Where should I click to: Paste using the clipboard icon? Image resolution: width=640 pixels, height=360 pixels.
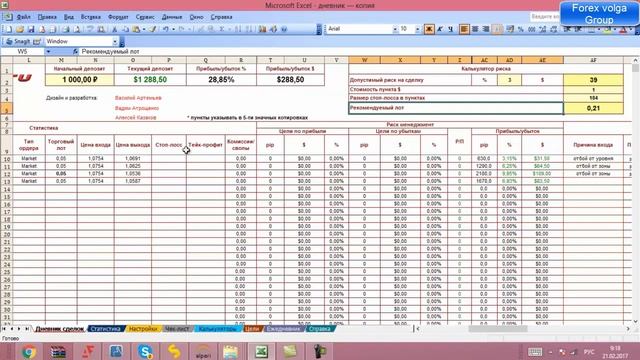[x=136, y=29]
